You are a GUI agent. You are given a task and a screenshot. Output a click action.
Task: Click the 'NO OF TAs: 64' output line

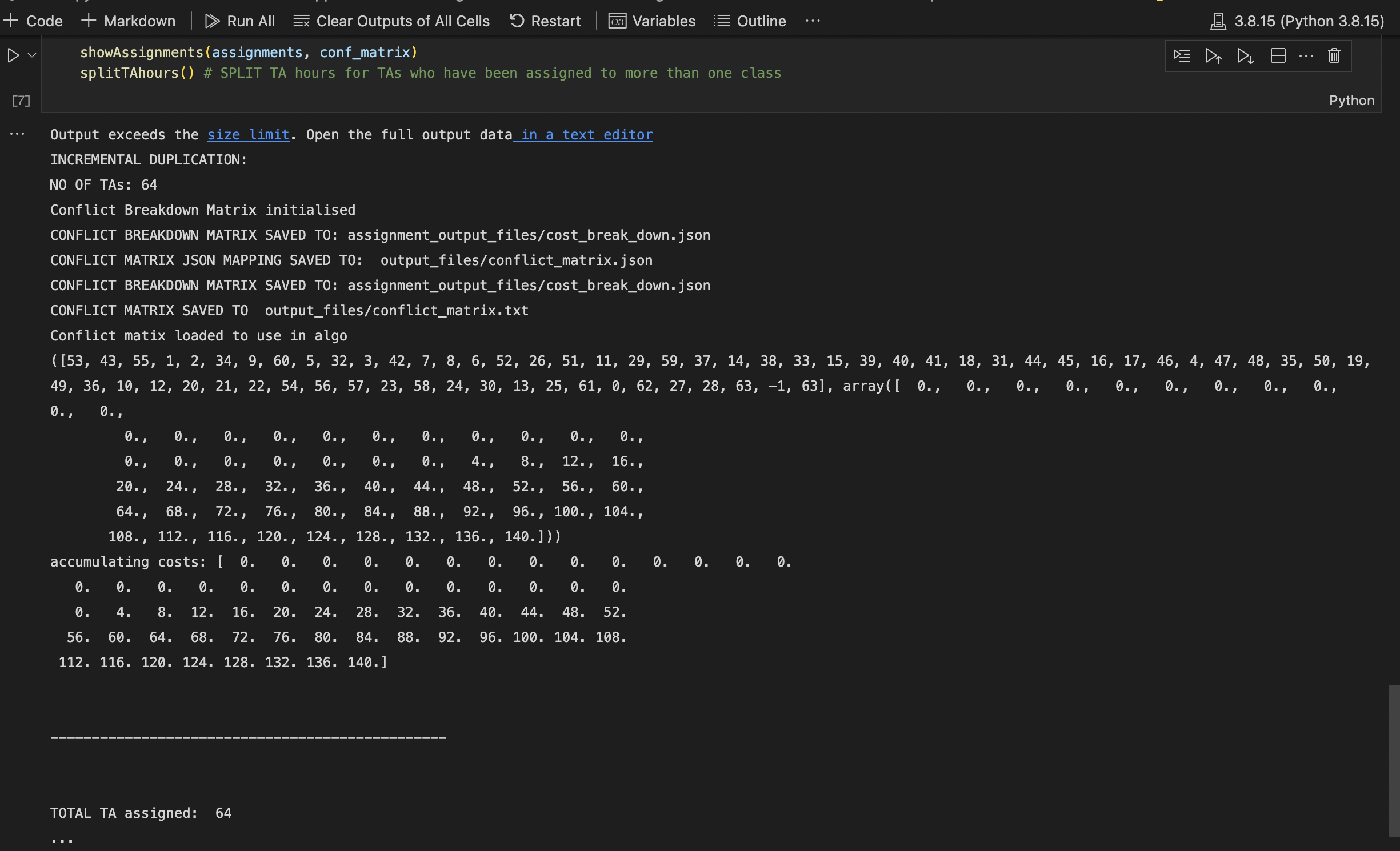[103, 185]
